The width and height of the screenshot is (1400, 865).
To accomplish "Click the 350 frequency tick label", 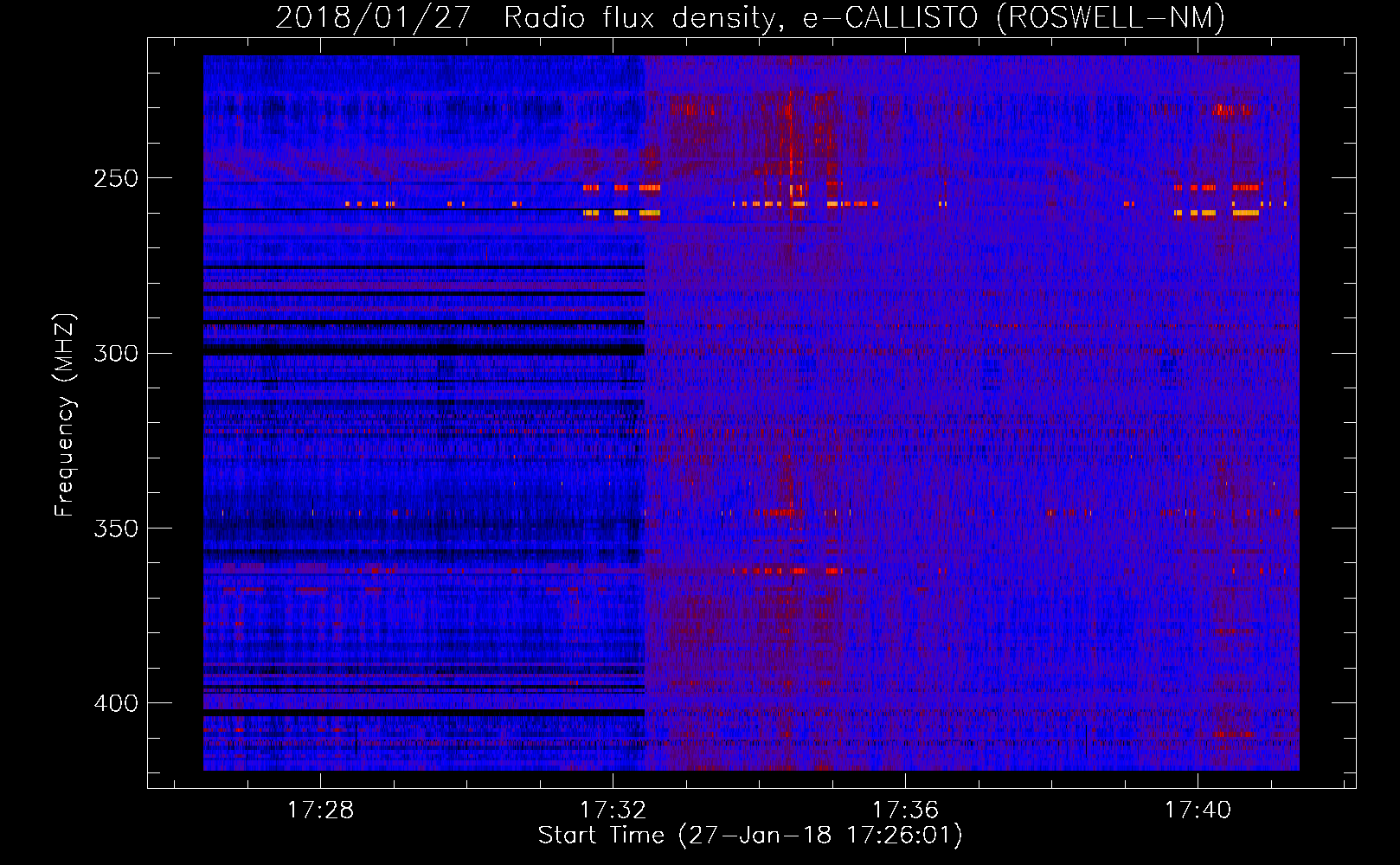I will [116, 529].
